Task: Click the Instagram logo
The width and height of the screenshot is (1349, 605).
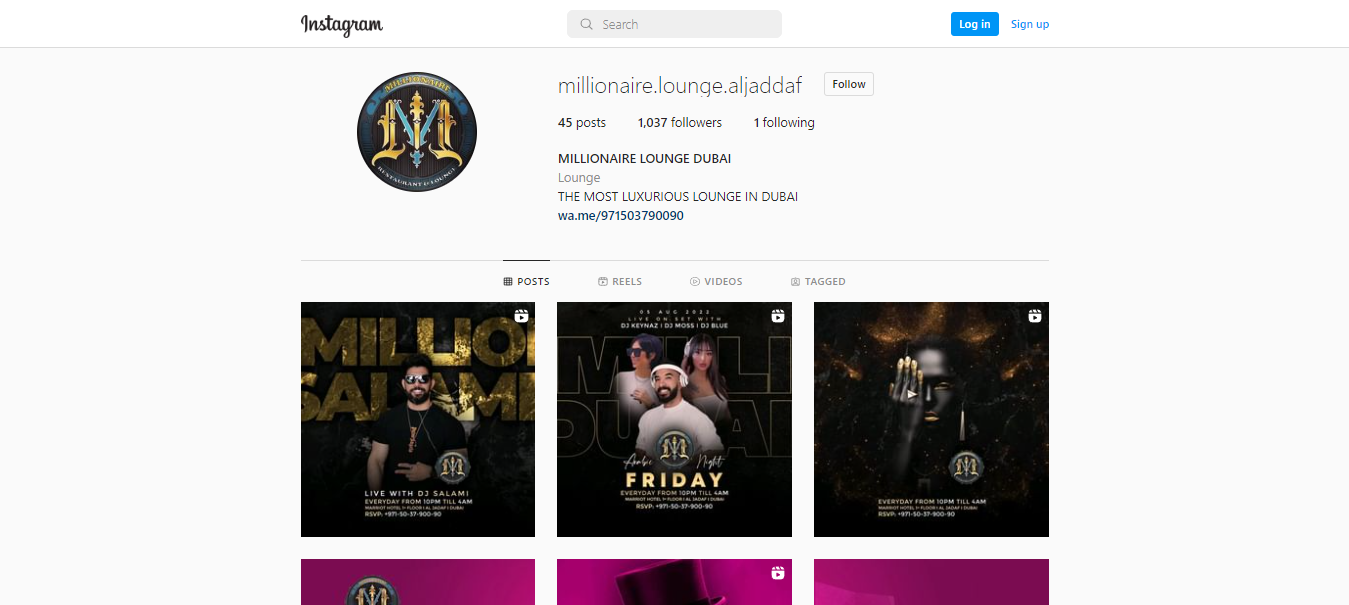Action: pos(342,25)
